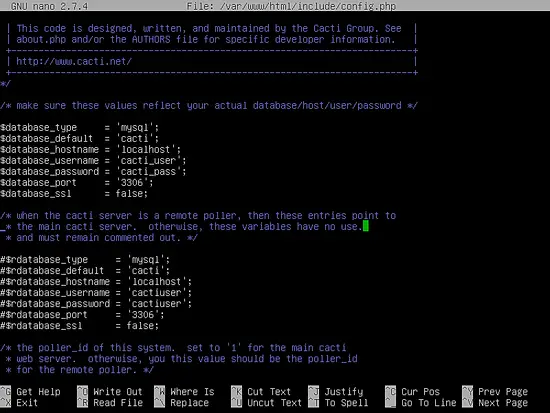The width and height of the screenshot is (550, 413).
Task: Click the To Spell shortcut
Action: 346,402
